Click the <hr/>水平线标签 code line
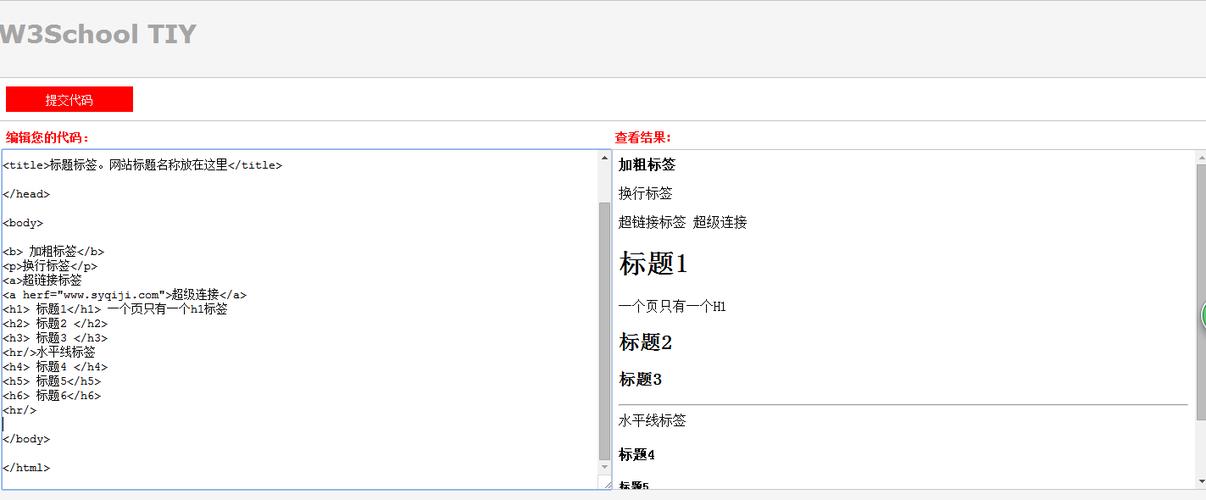The image size is (1206, 500). tap(49, 352)
